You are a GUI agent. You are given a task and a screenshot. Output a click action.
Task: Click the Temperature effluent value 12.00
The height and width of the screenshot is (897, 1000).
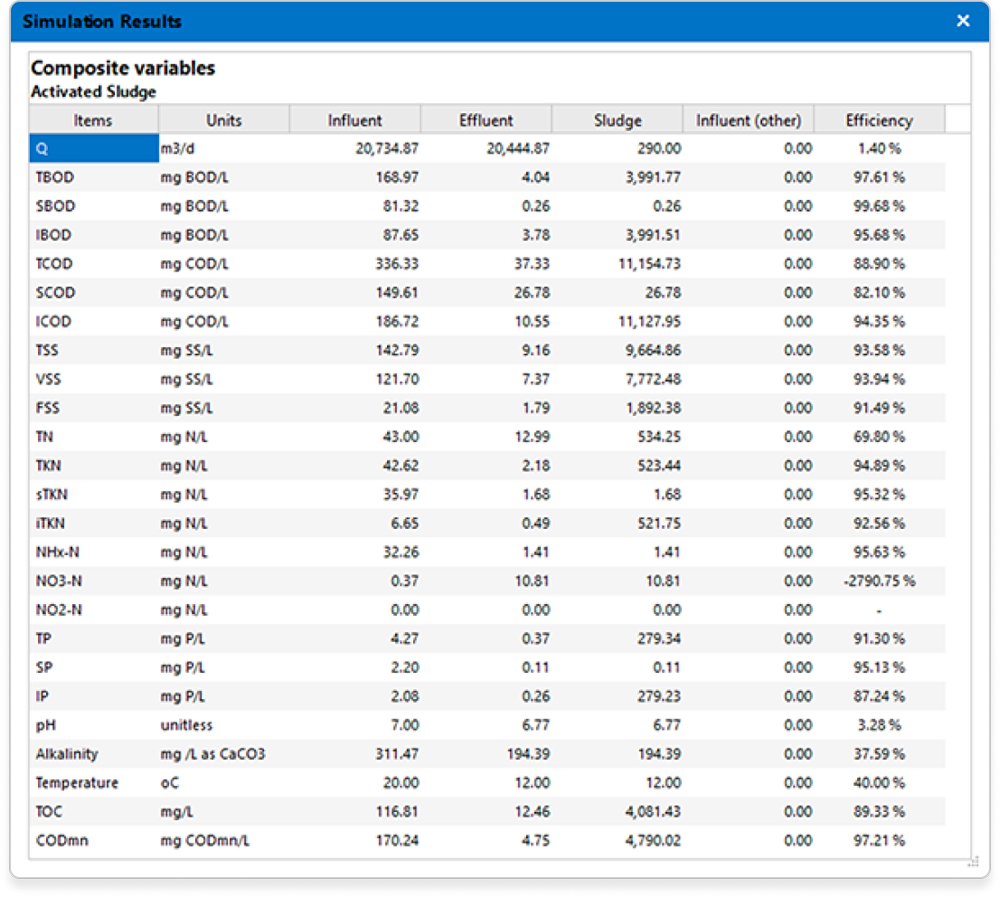click(530, 783)
